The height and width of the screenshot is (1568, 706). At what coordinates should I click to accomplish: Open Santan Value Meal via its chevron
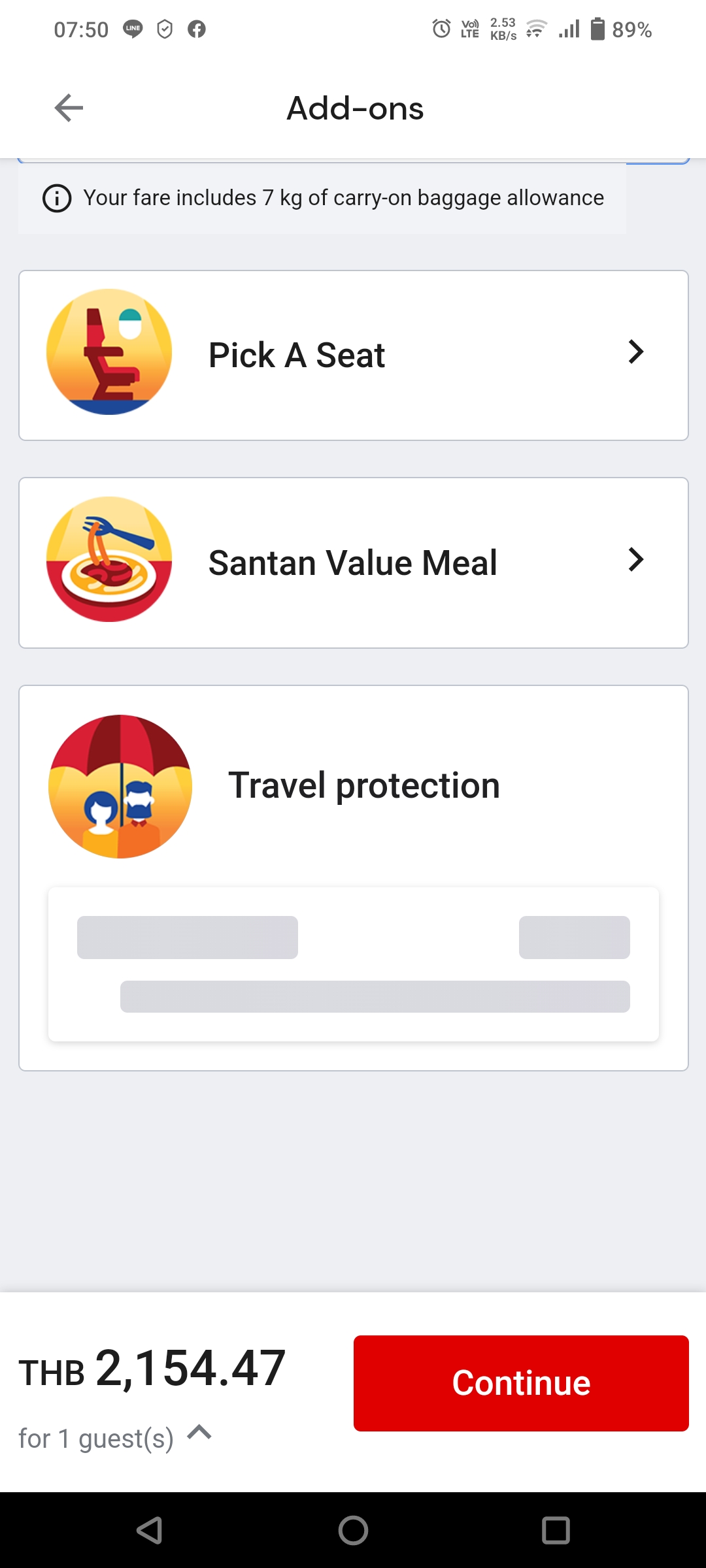point(635,559)
